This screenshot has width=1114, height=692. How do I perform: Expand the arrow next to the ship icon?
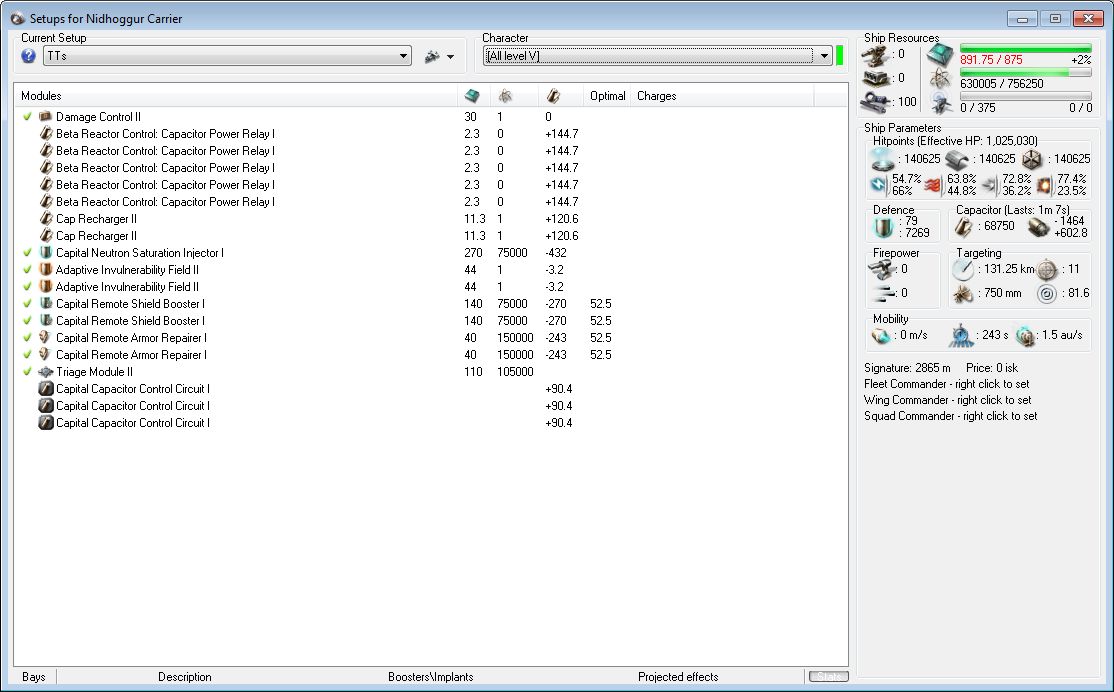coord(450,57)
